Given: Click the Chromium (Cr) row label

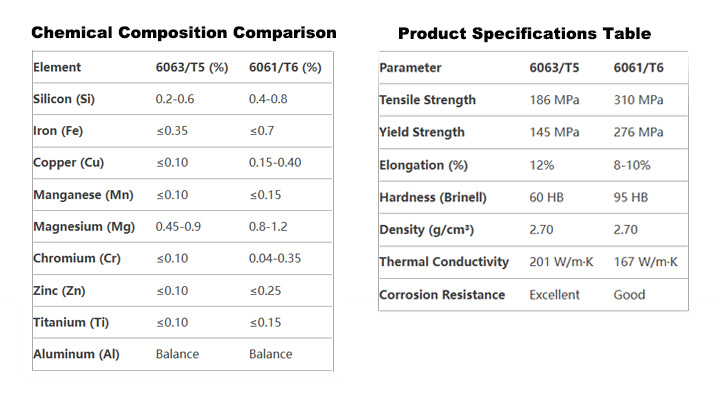Looking at the screenshot, I should coord(77,259).
